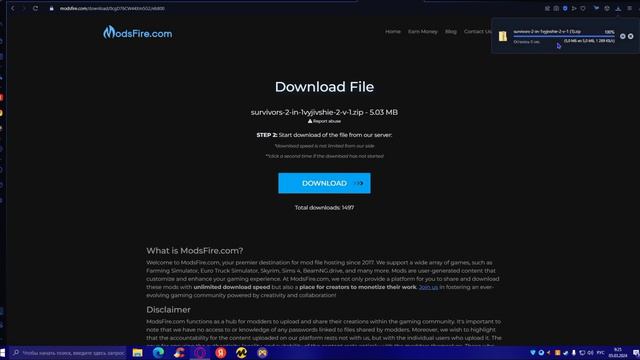Open the Blog nav item

click(x=451, y=31)
